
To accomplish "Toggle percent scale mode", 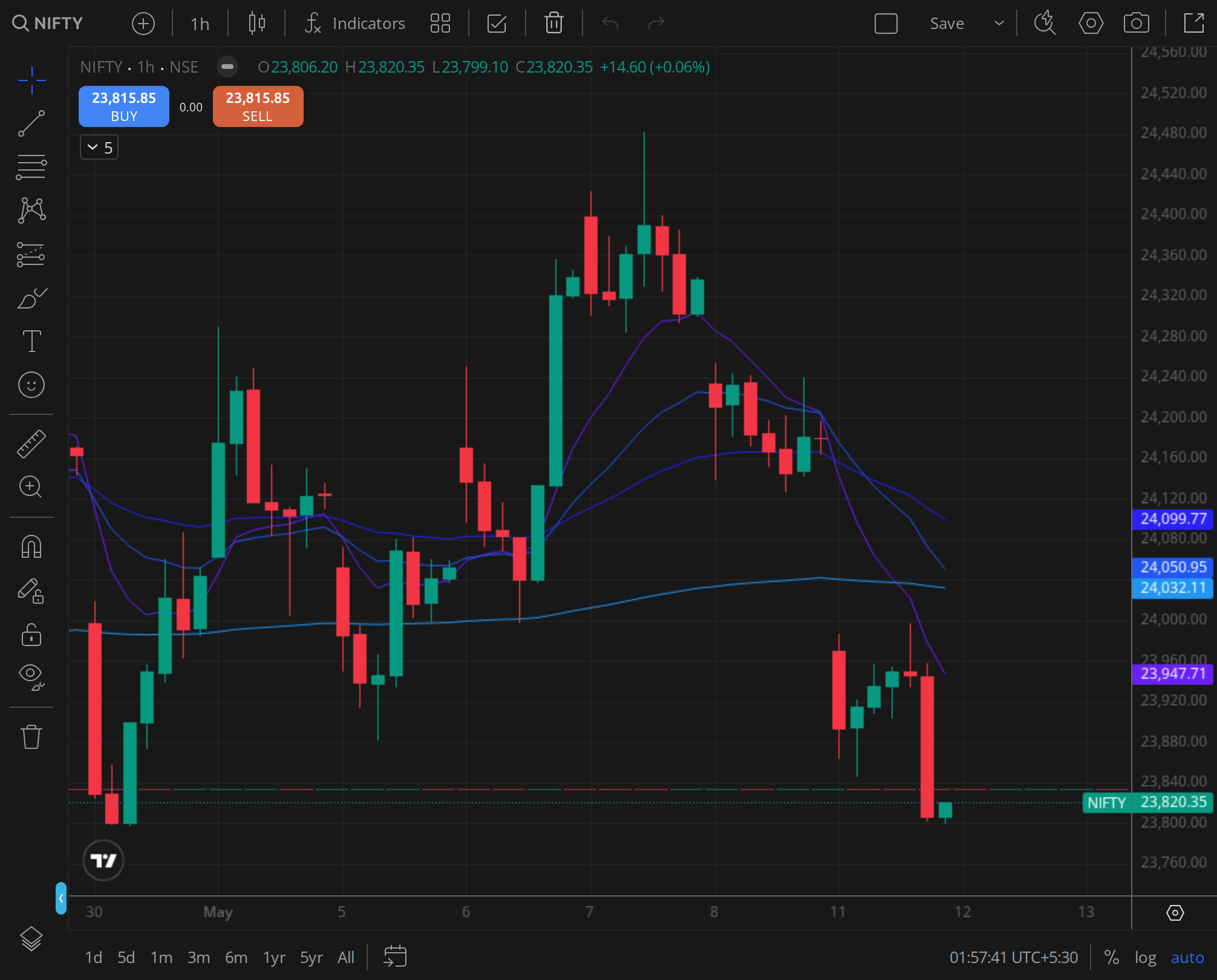I will pyautogui.click(x=1111, y=958).
